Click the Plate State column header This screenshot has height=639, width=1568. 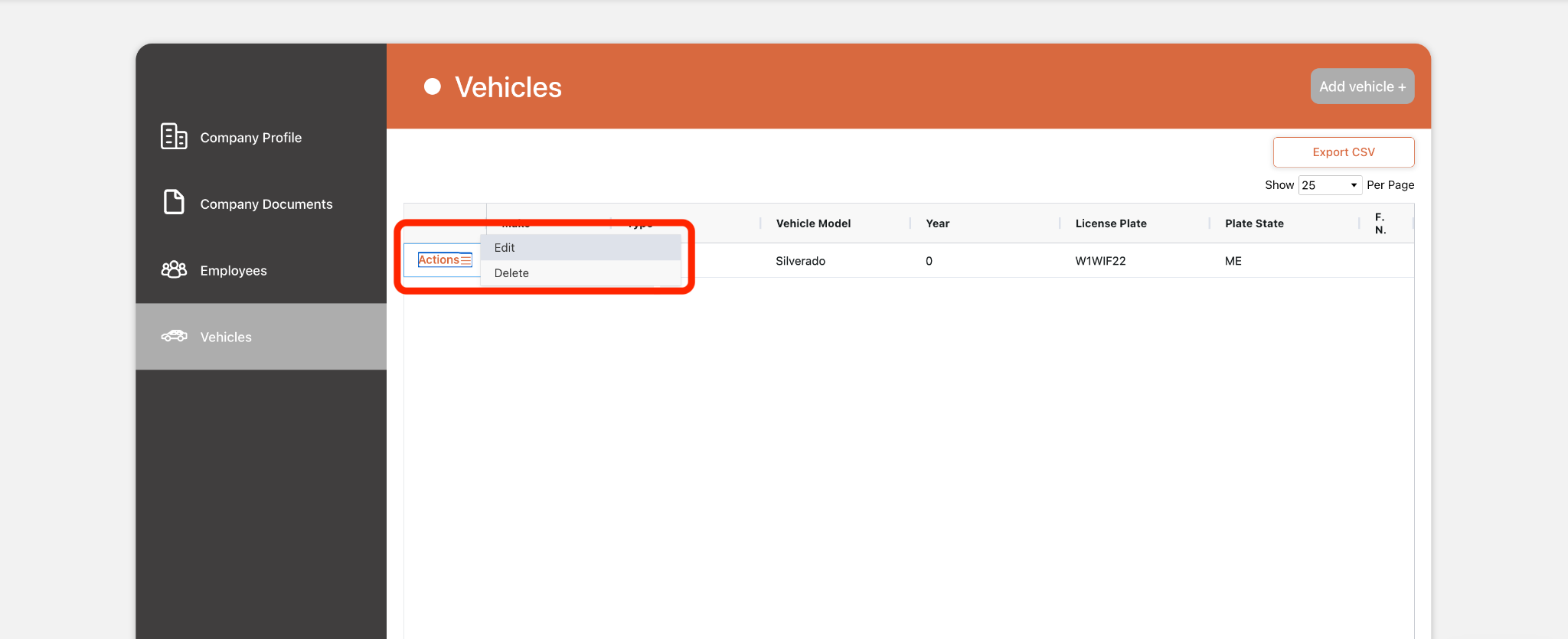(1253, 223)
